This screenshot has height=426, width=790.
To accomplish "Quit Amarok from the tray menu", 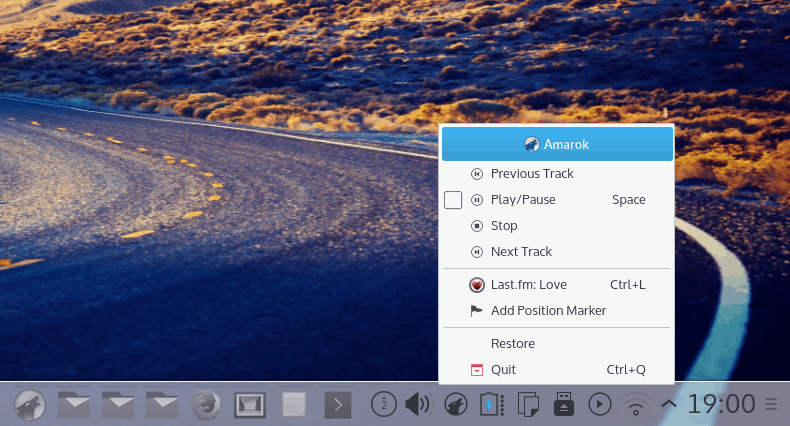I will (x=557, y=370).
